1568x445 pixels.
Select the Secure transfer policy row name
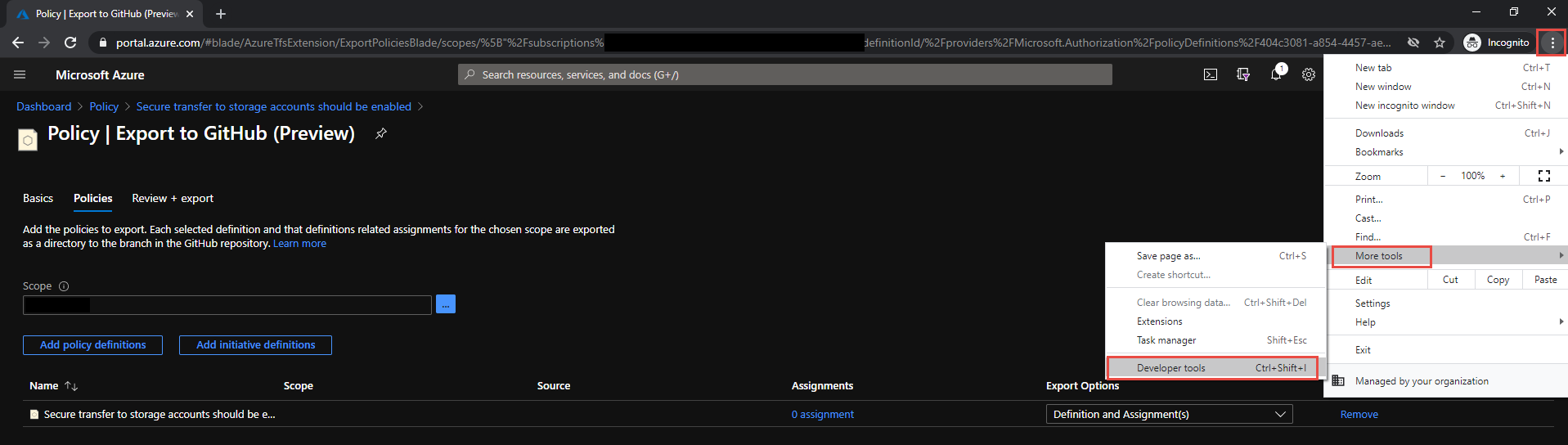click(159, 415)
